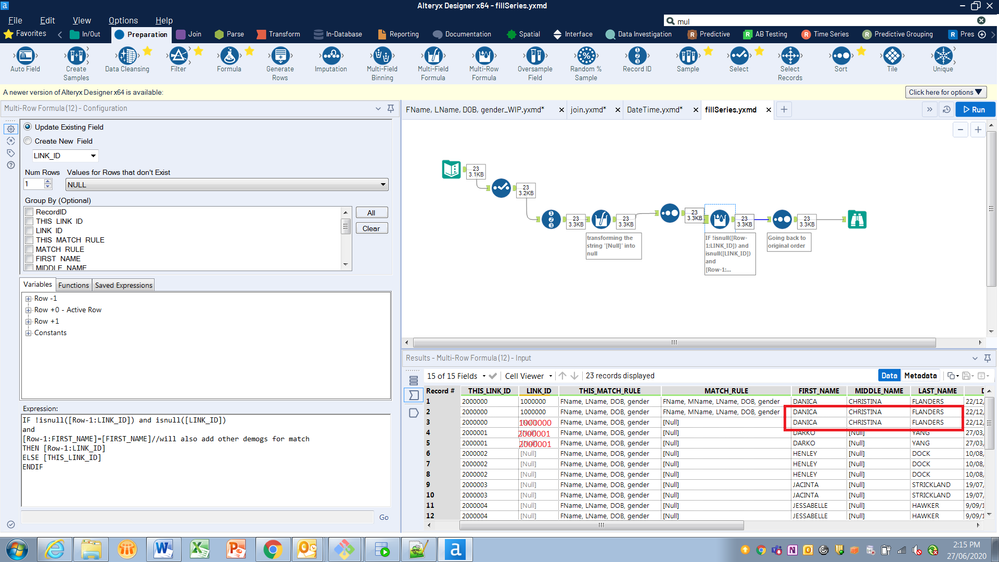This screenshot has height=562, width=999.
Task: Expand the Constants node
Action: pyautogui.click(x=28, y=333)
